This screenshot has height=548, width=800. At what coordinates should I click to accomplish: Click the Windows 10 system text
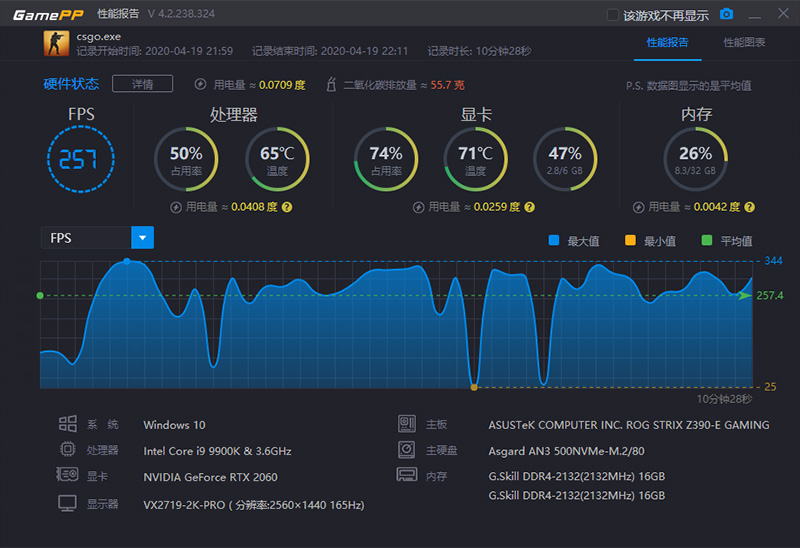pos(174,425)
